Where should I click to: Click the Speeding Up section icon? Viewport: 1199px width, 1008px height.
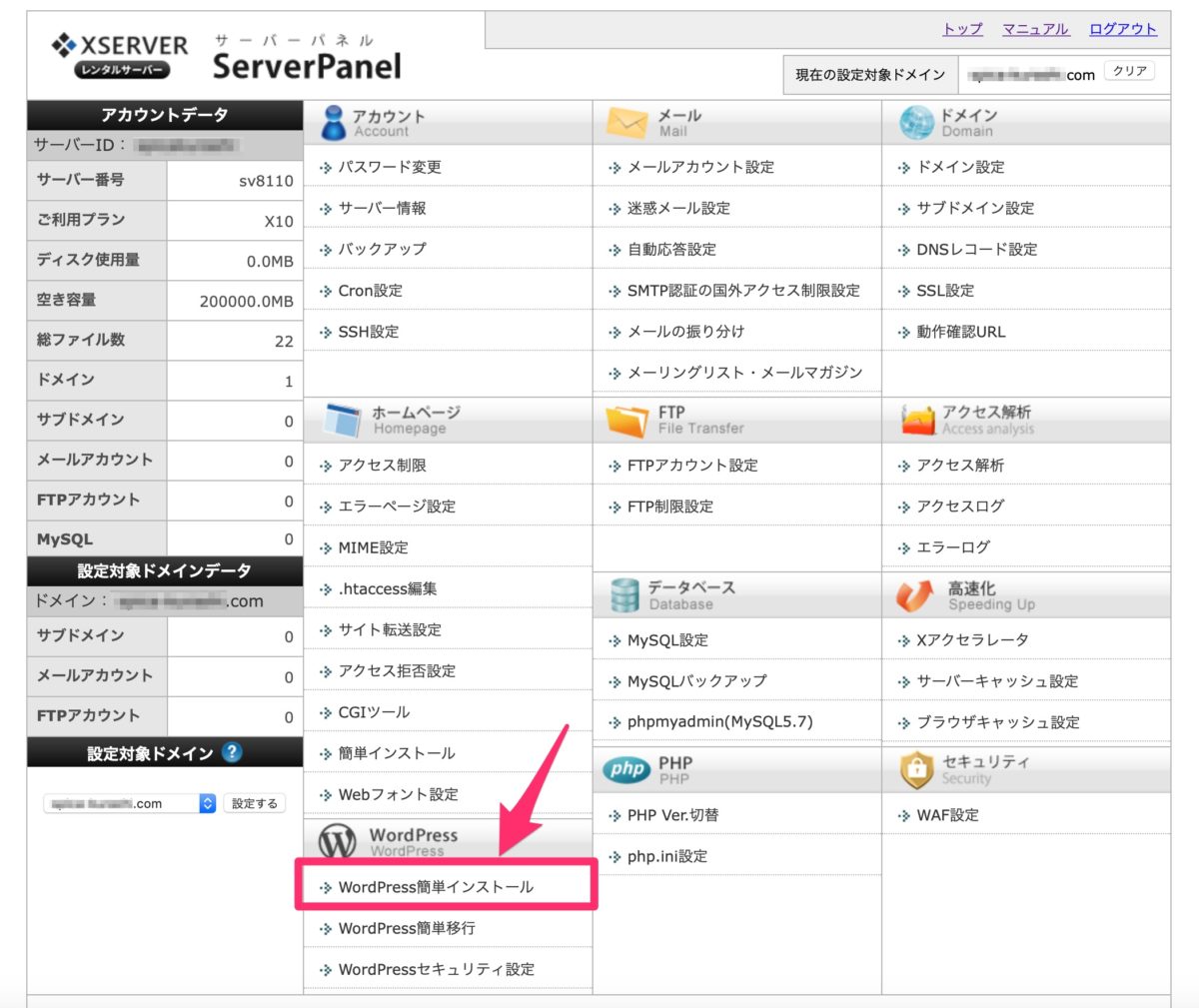914,595
